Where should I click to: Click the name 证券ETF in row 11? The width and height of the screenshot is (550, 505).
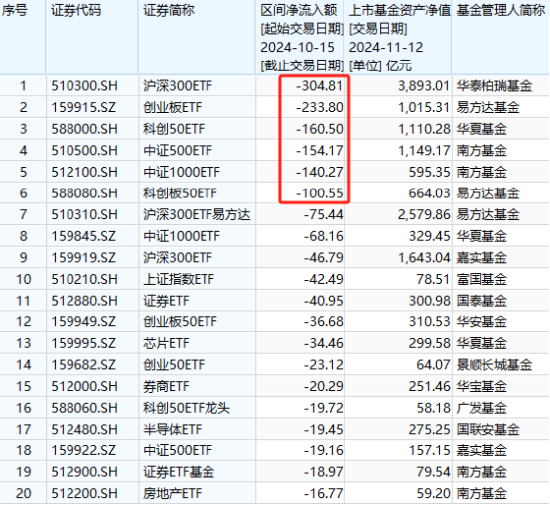(166, 301)
